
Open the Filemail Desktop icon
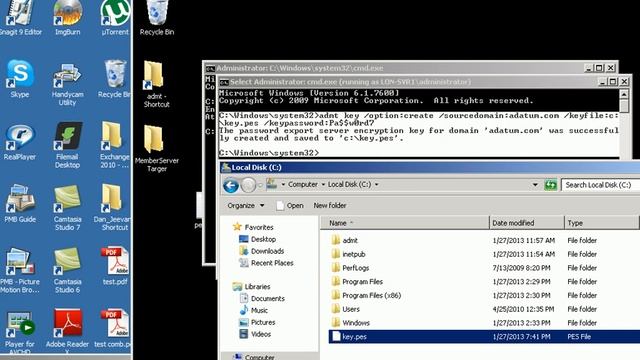click(67, 145)
